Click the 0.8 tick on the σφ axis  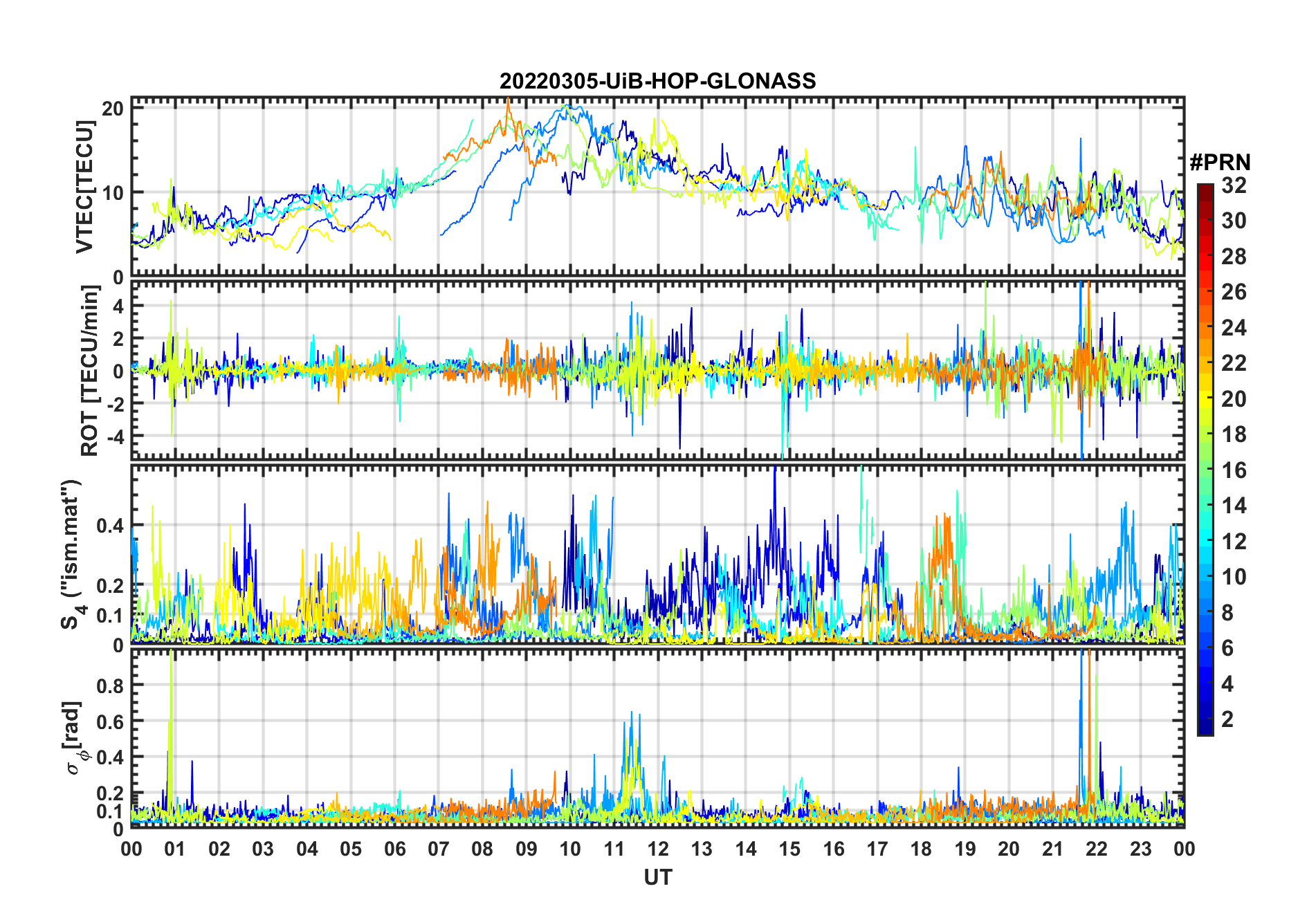pos(111,686)
